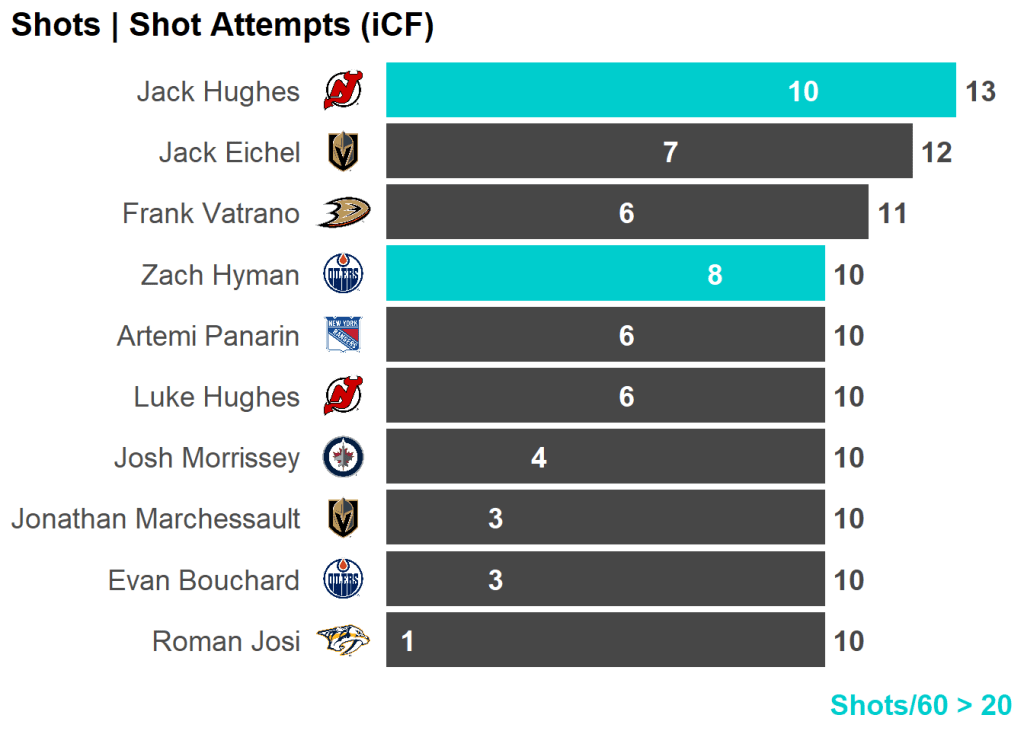Click the Nashville Predators logo
1024x731 pixels.
(343, 641)
